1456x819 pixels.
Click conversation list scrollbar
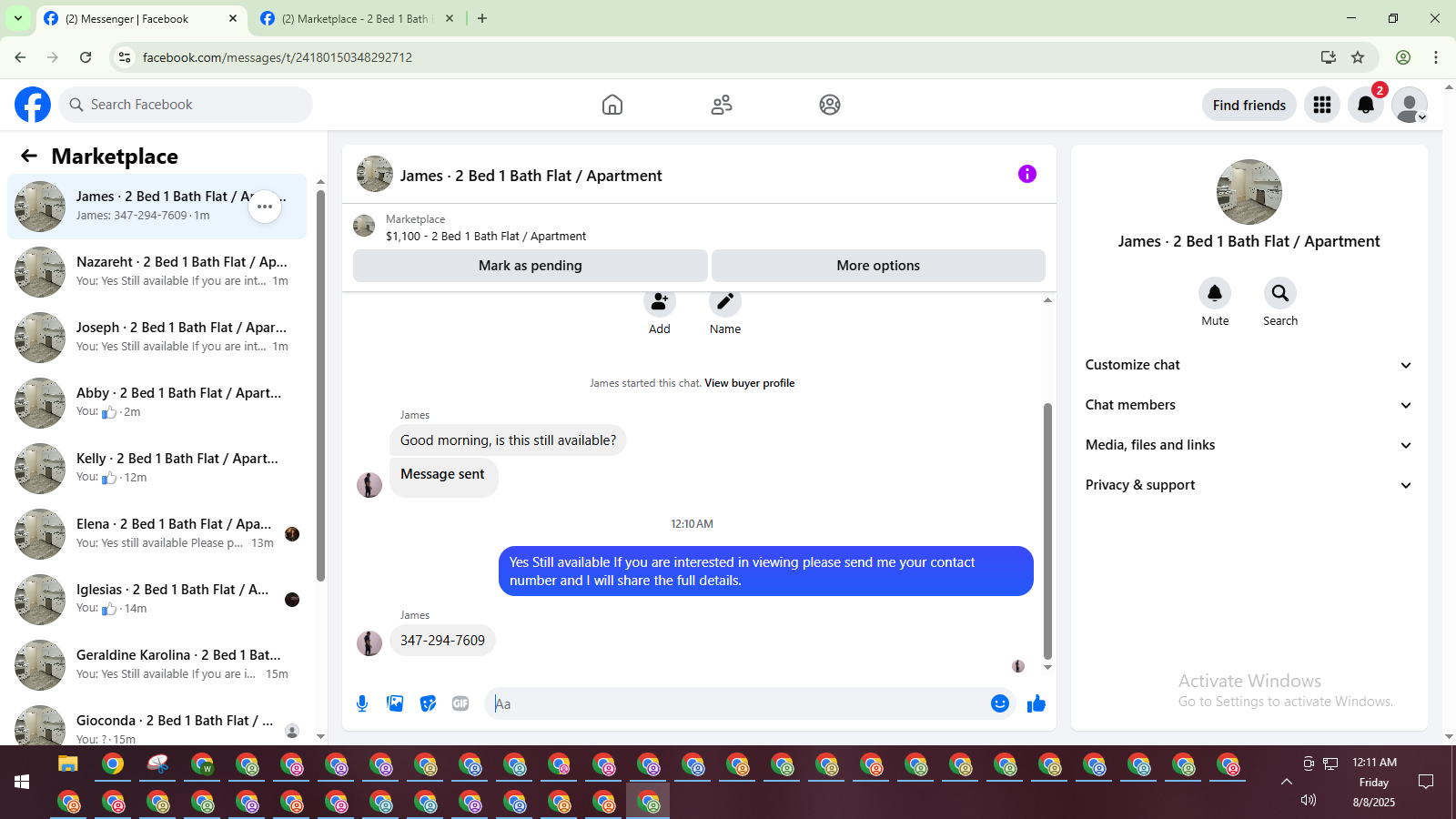coord(320,385)
